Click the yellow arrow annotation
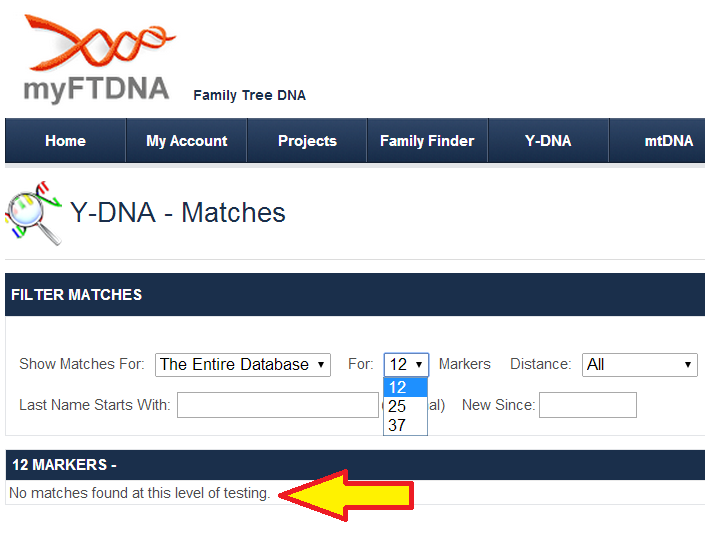Screen dimensions: 705x534 pos(349,494)
